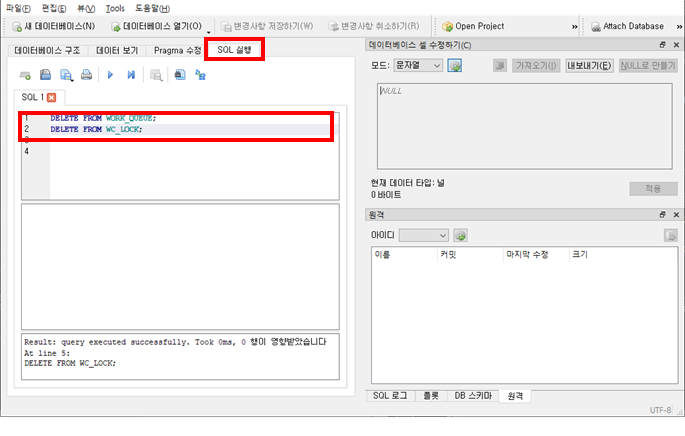Click Attach Database in toolbar

(627, 26)
